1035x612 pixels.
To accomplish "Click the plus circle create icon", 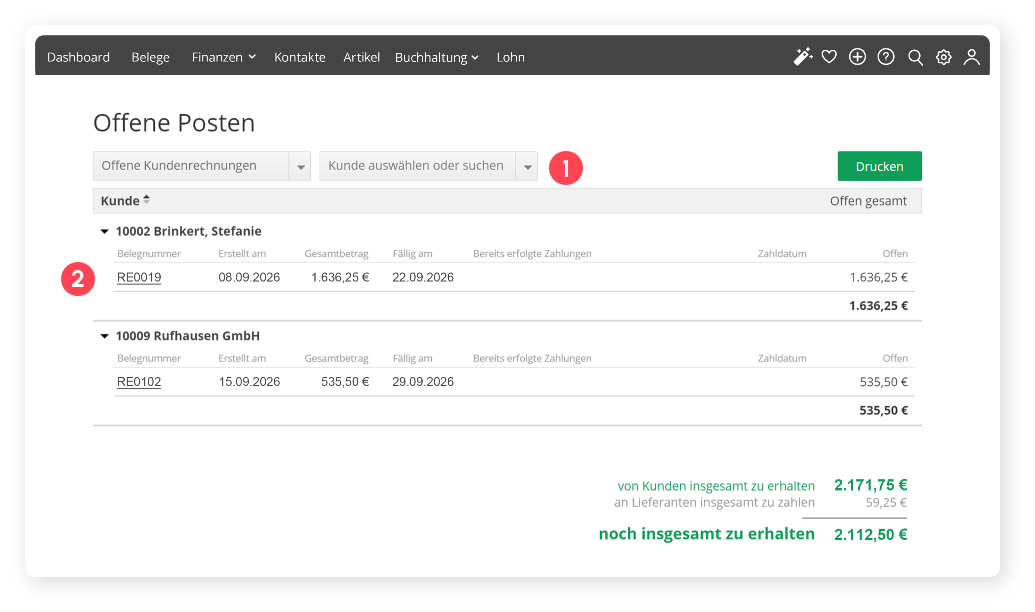I will point(857,57).
